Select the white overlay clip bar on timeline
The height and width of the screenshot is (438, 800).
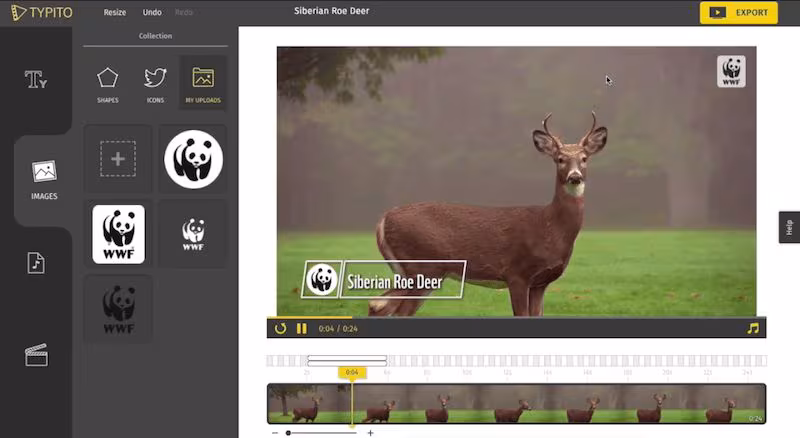(347, 360)
